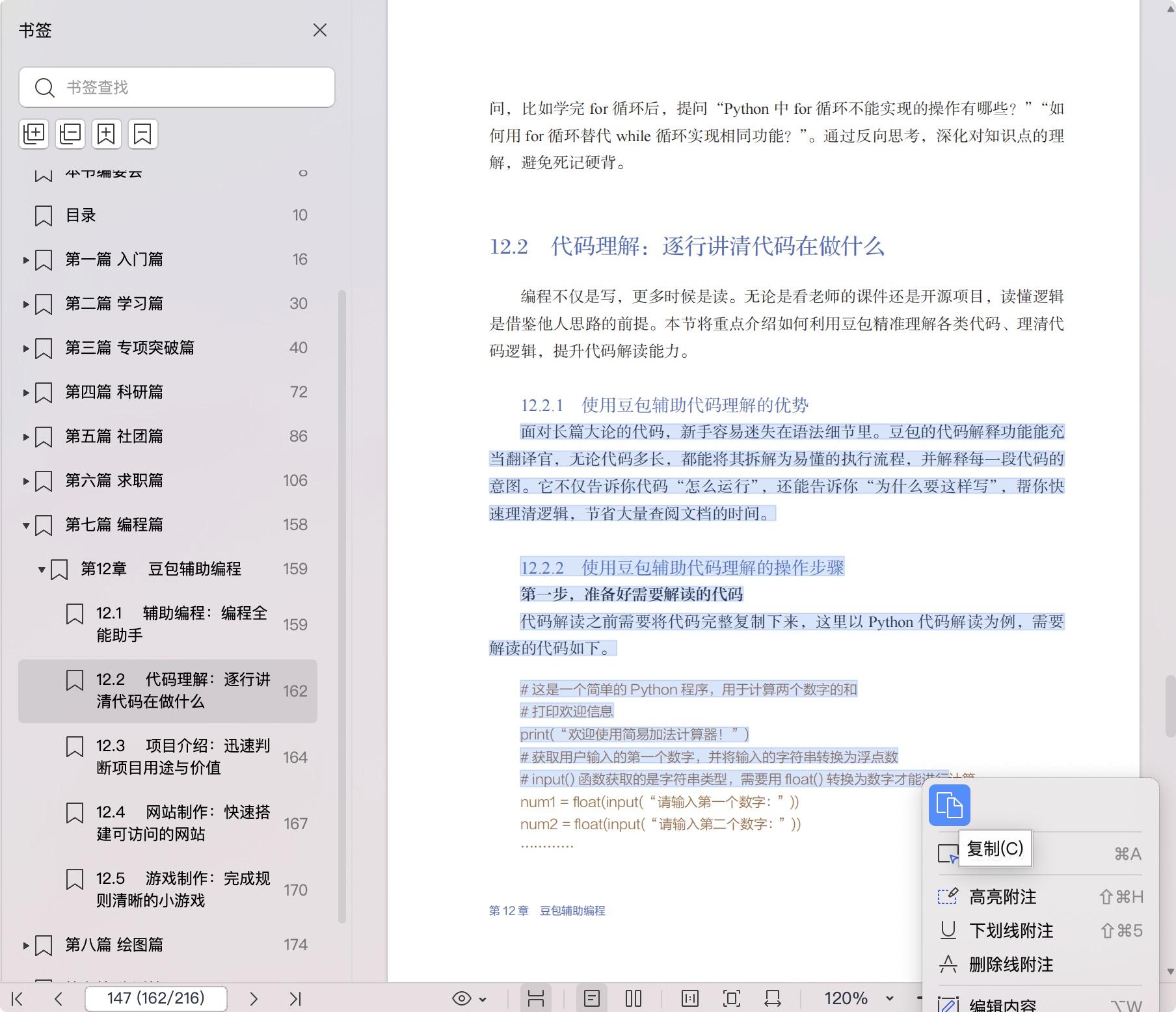Click the vertical scrollbar of the bookmarks list
Screen dimensions: 1176x1012
pyautogui.click(x=342, y=606)
